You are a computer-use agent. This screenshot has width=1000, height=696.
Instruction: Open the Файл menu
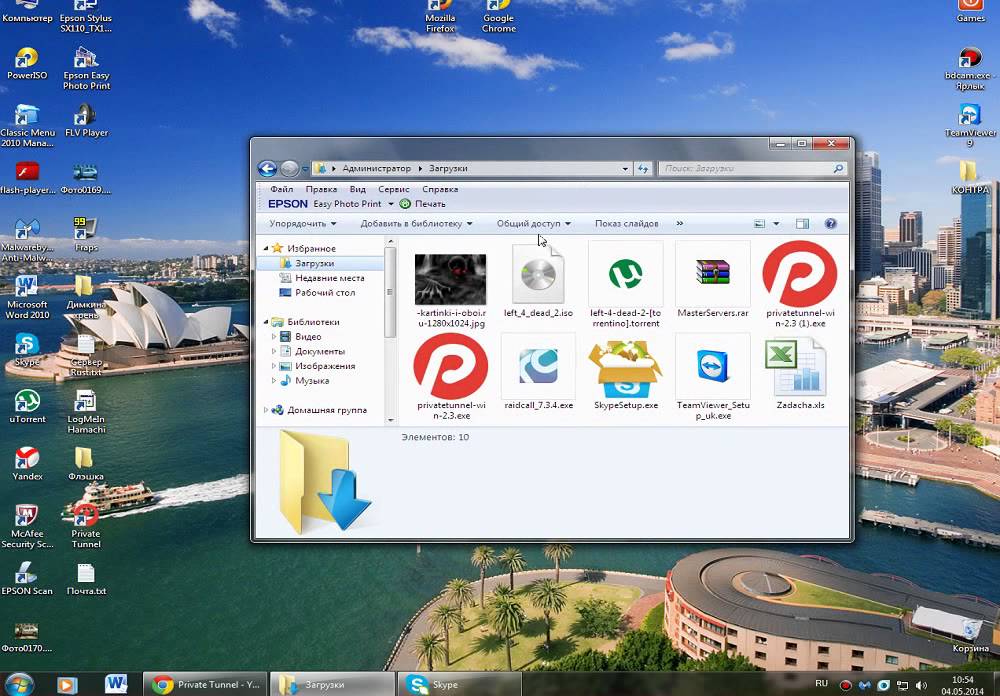click(281, 189)
